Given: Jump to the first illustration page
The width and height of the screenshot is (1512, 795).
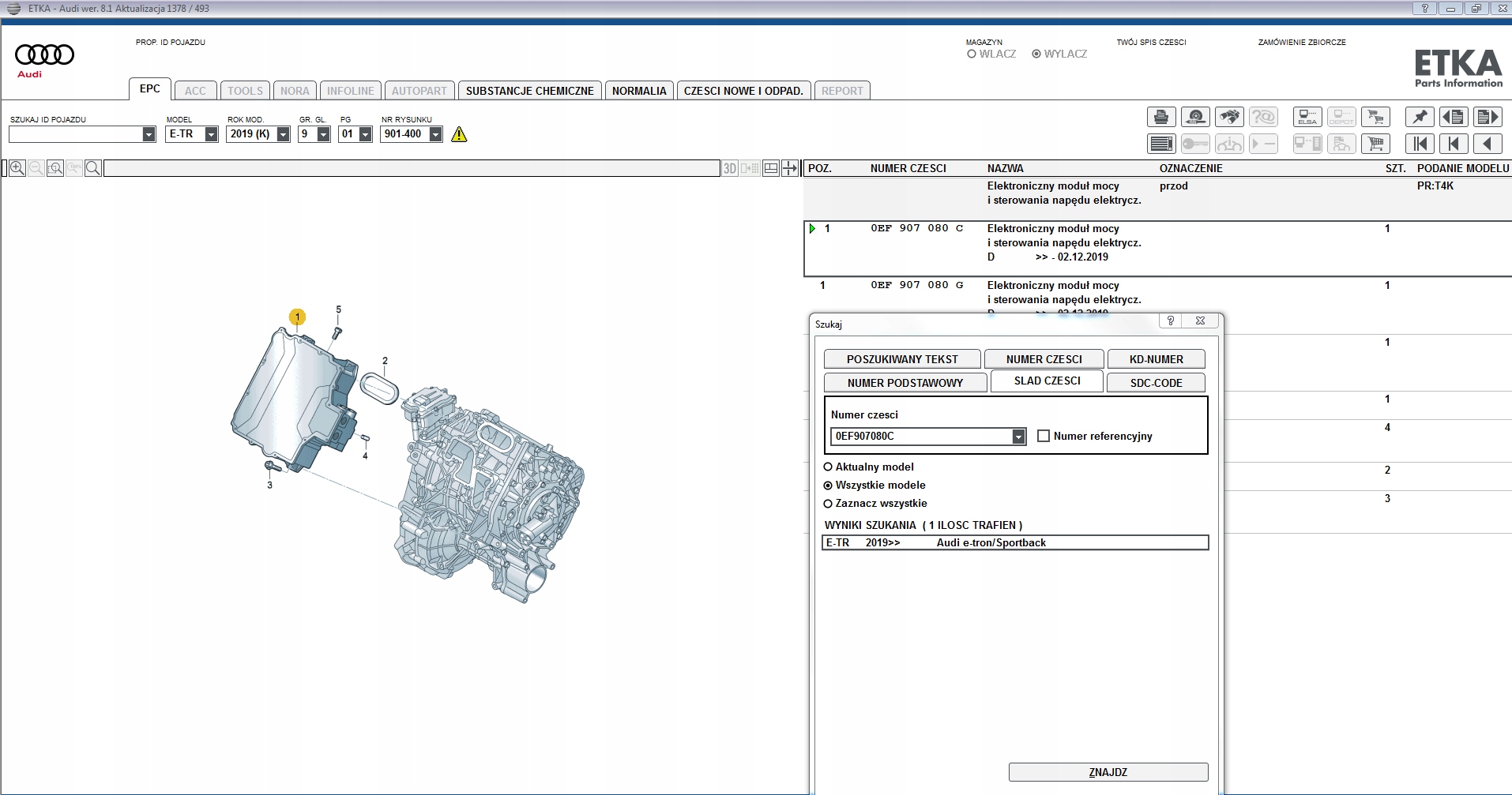Looking at the screenshot, I should (1420, 144).
